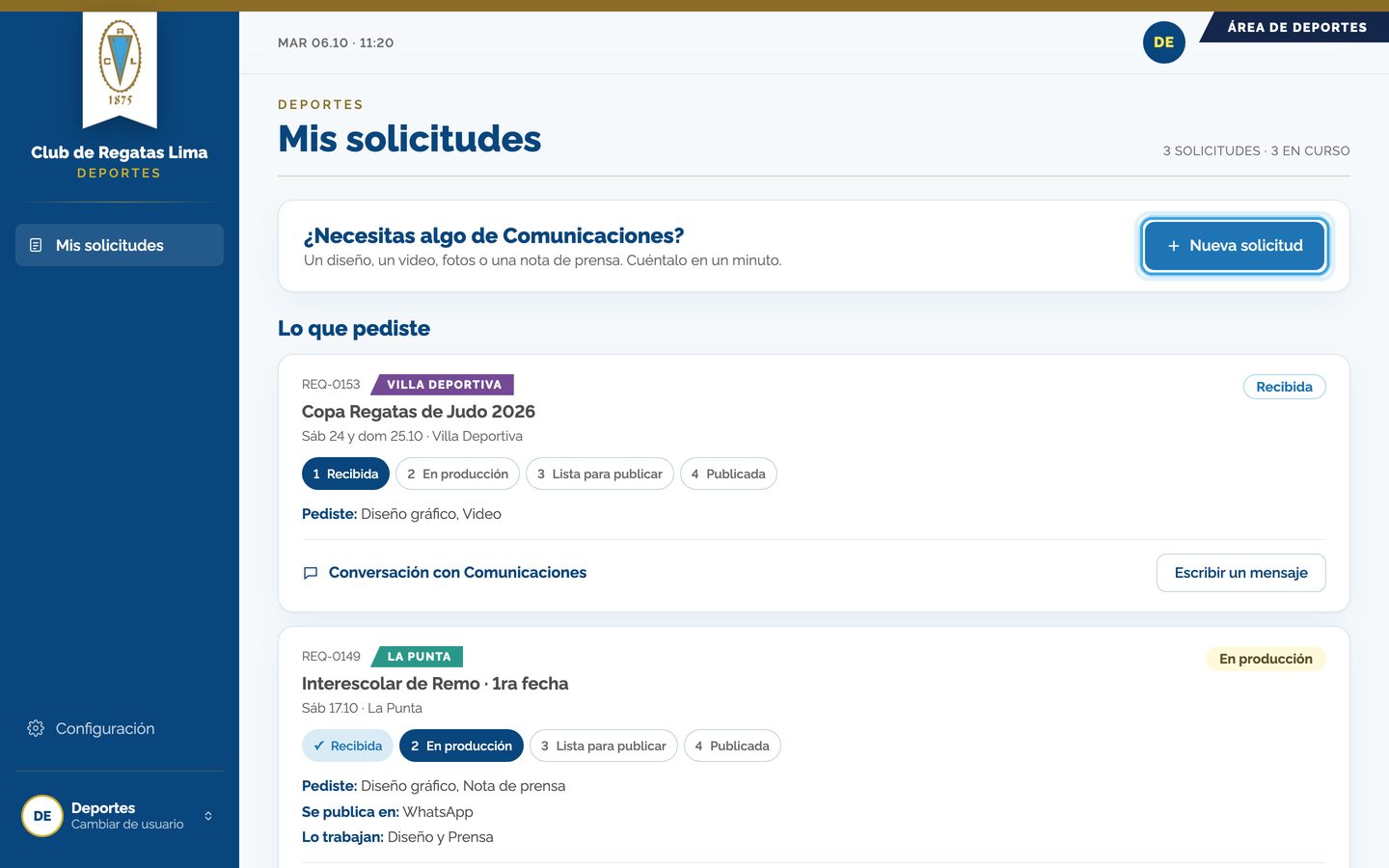Click Se publica en: WhatsApp line

[388, 812]
